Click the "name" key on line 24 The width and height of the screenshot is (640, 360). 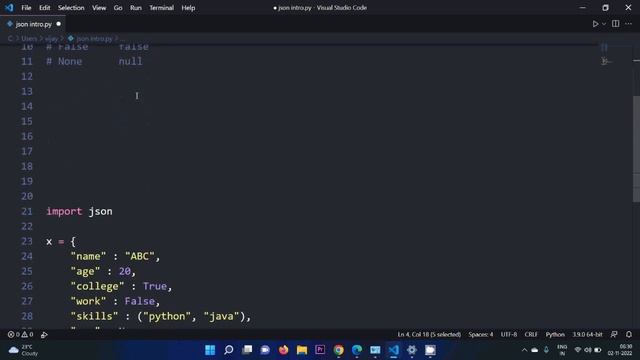(x=88, y=256)
